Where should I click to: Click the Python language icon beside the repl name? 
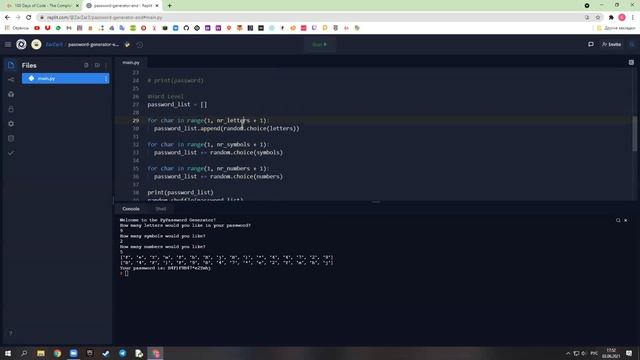coord(127,44)
